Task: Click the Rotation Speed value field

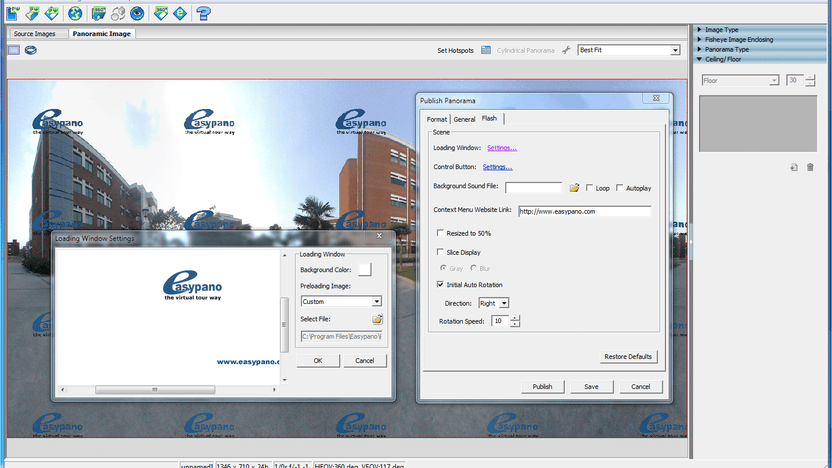Action: tap(499, 321)
